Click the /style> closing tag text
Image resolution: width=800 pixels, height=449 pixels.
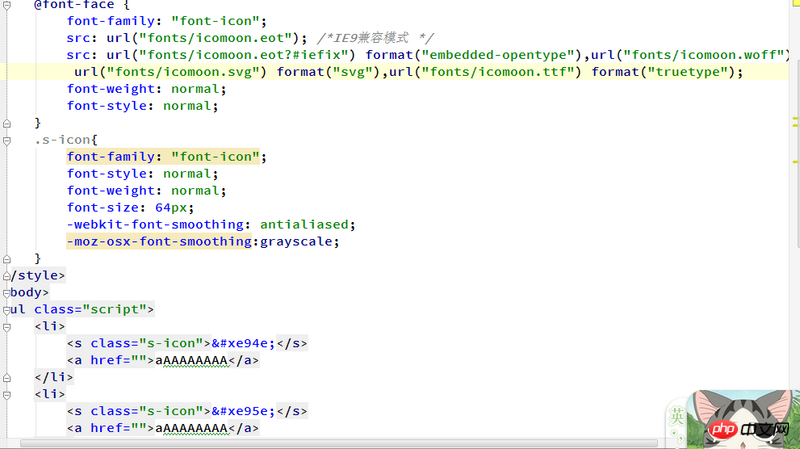tap(38, 276)
